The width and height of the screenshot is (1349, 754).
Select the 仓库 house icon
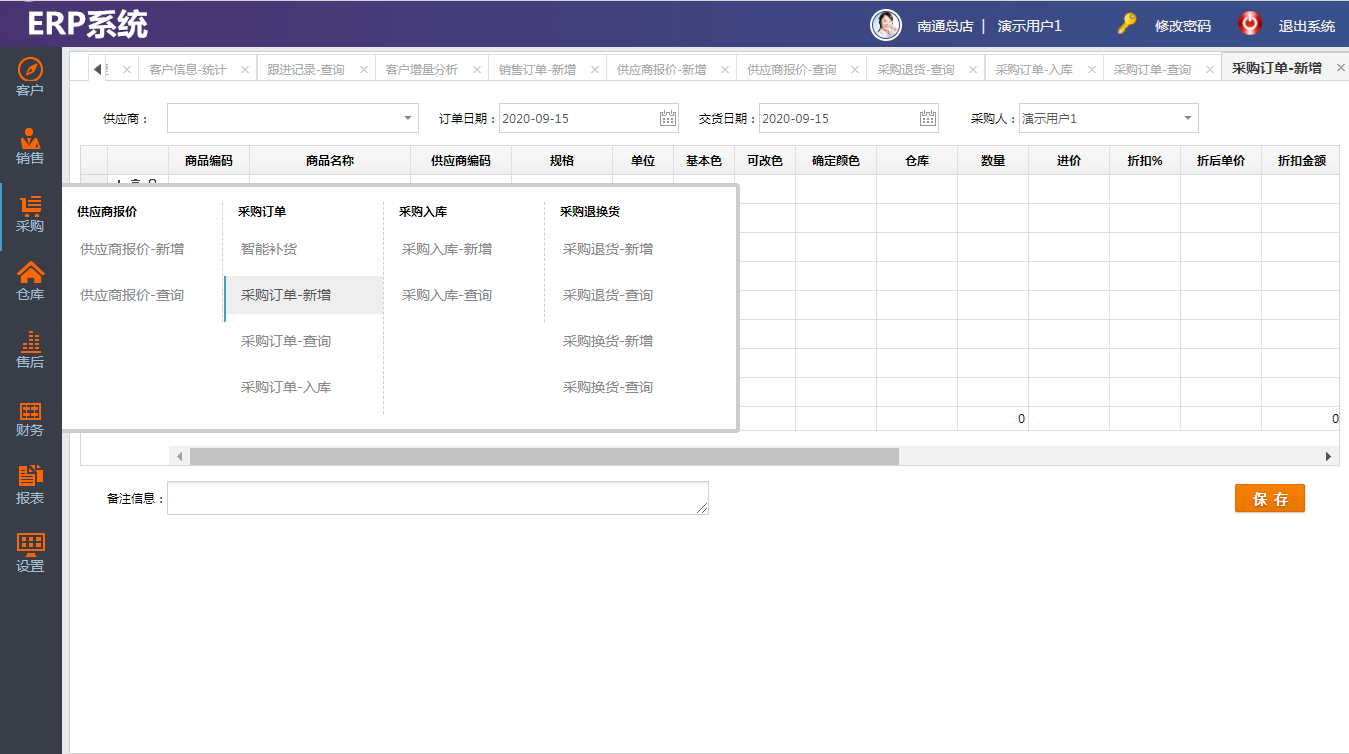point(31,273)
